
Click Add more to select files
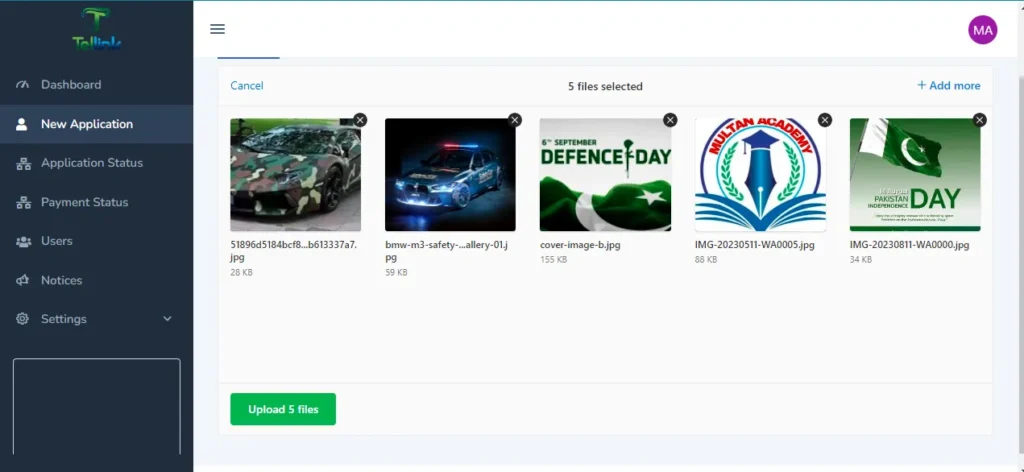pos(948,86)
